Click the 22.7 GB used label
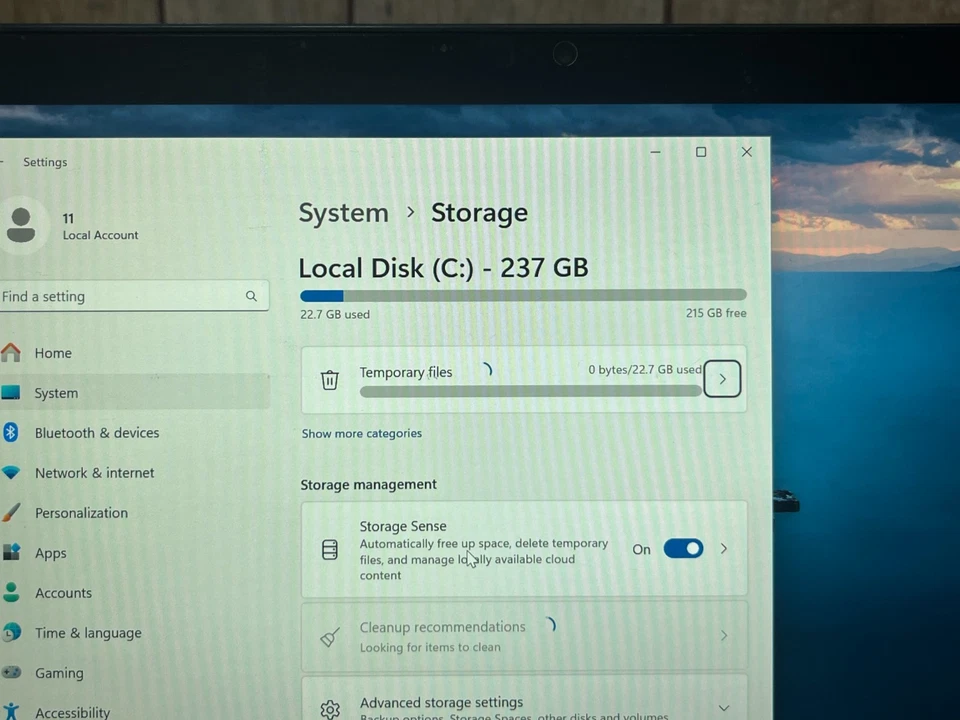The image size is (960, 720). (335, 314)
